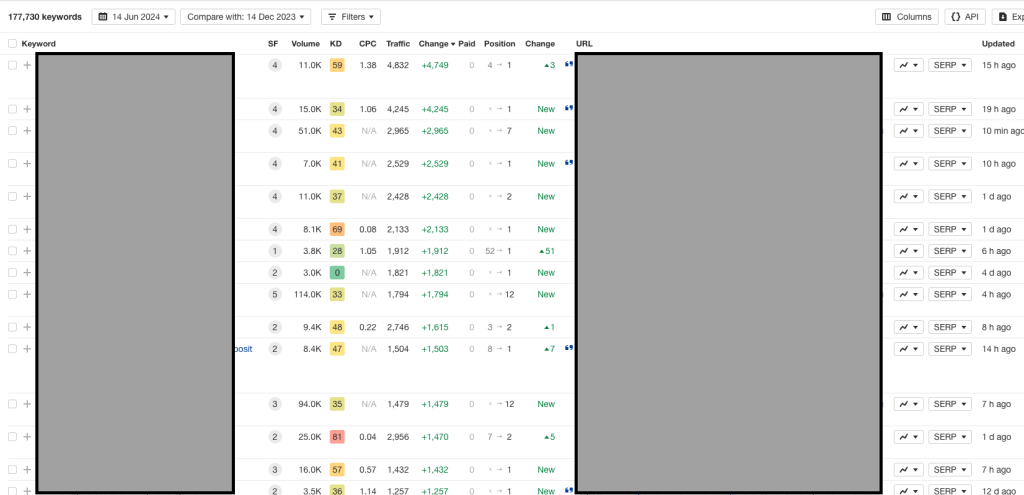Click the plus icon in the 9.4K volume row
Viewport: 1024px width, 495px height.
click(27, 327)
